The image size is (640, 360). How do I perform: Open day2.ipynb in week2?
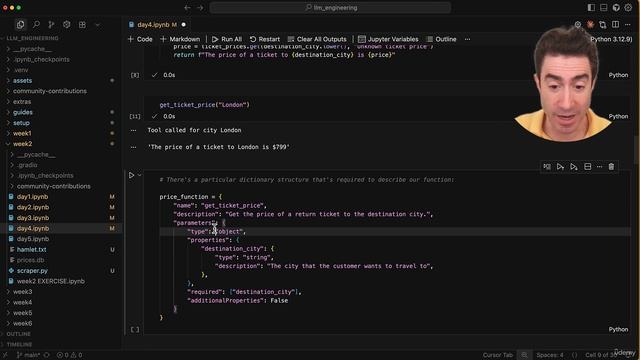33,207
